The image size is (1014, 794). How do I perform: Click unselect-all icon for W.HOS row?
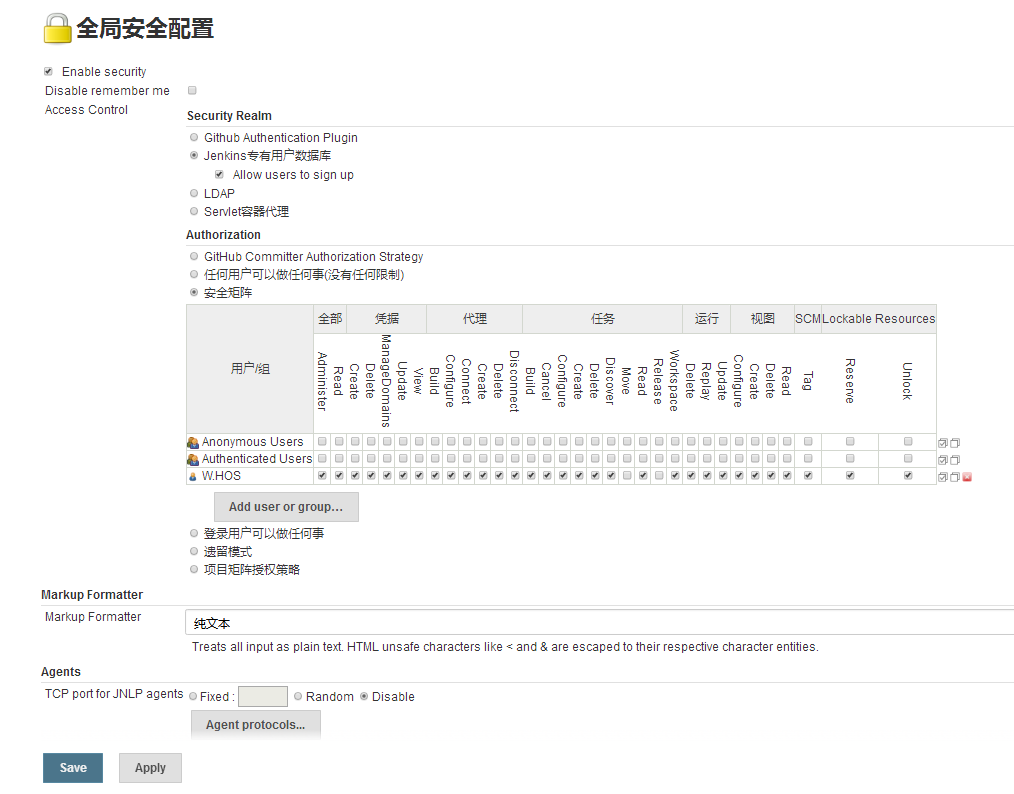955,477
